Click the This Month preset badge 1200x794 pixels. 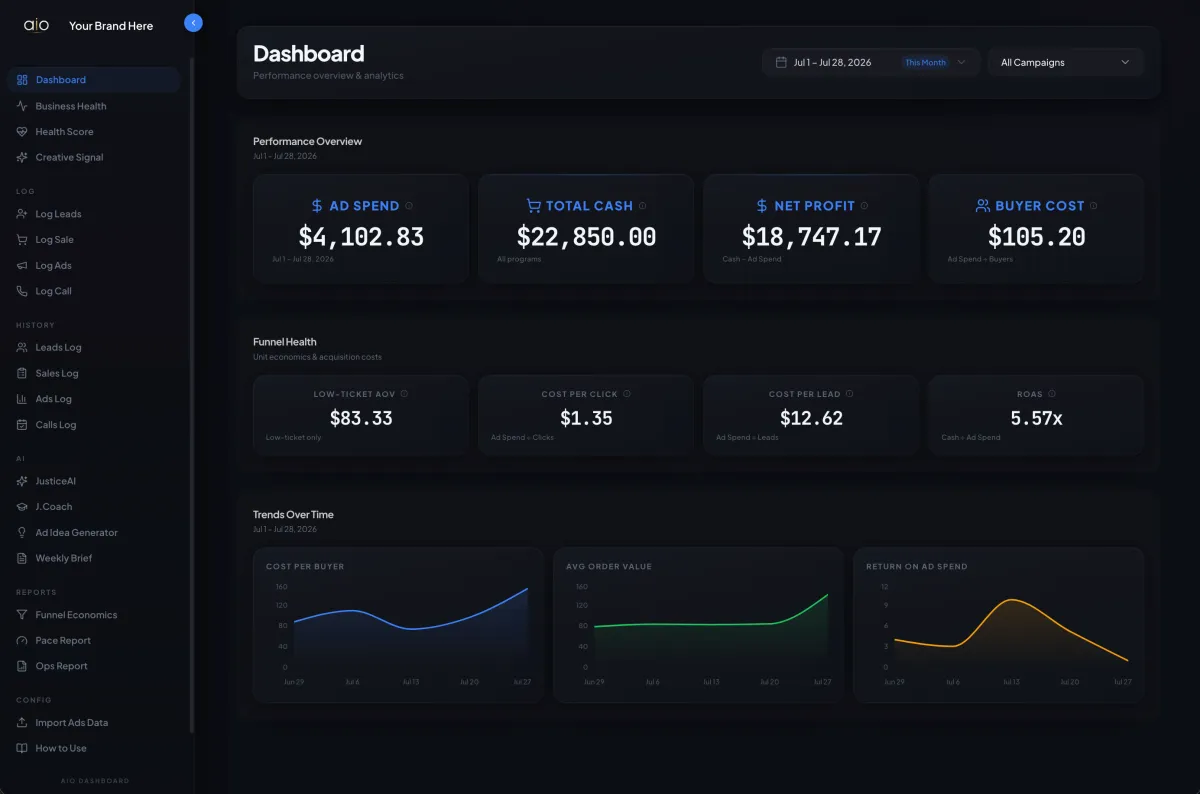tap(925, 62)
